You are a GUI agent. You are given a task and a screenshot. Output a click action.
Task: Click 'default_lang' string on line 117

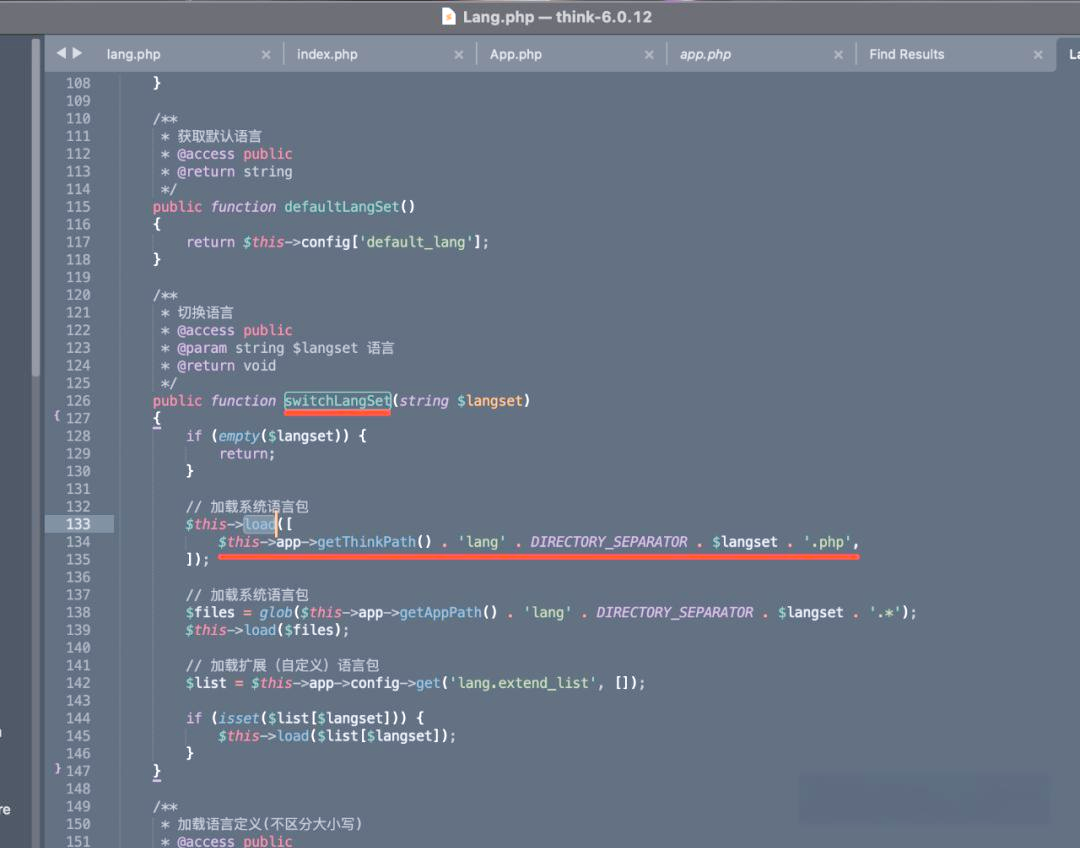coord(415,242)
